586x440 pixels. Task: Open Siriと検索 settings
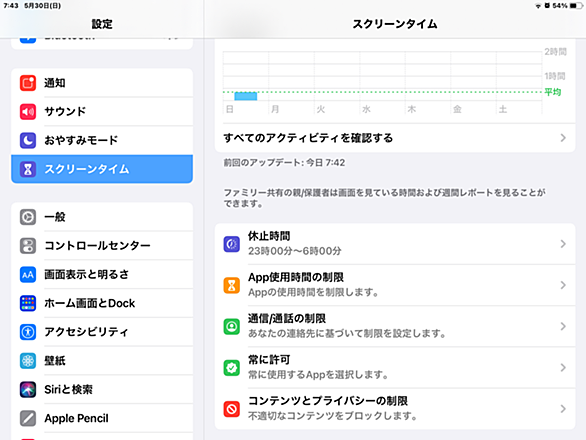[x=102, y=390]
